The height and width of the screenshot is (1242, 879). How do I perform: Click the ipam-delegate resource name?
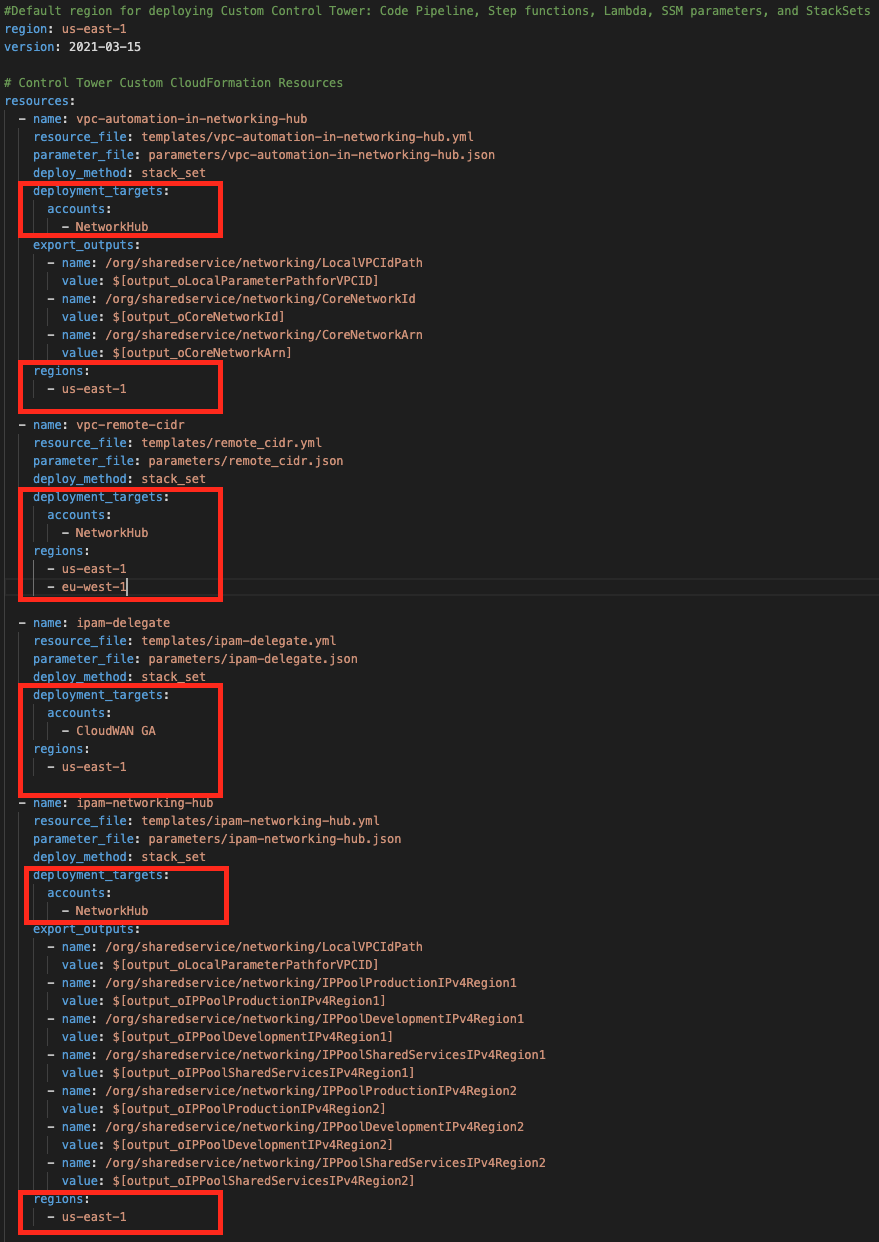click(125, 622)
